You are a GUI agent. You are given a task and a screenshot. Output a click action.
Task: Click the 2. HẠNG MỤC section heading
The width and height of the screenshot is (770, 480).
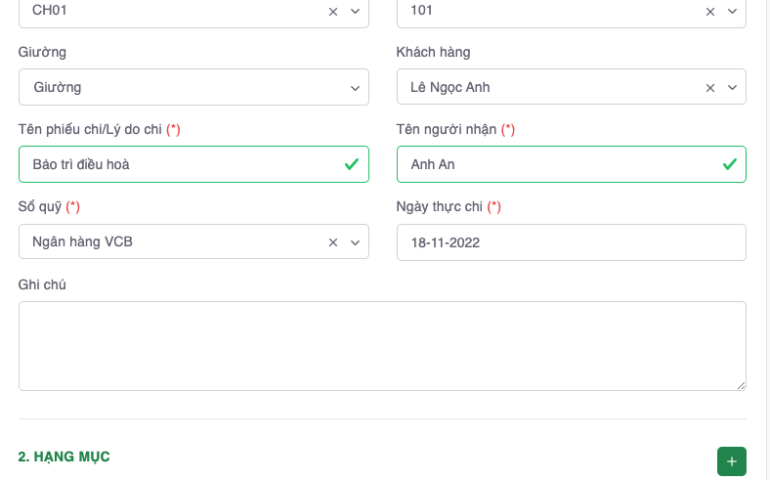(x=64, y=457)
